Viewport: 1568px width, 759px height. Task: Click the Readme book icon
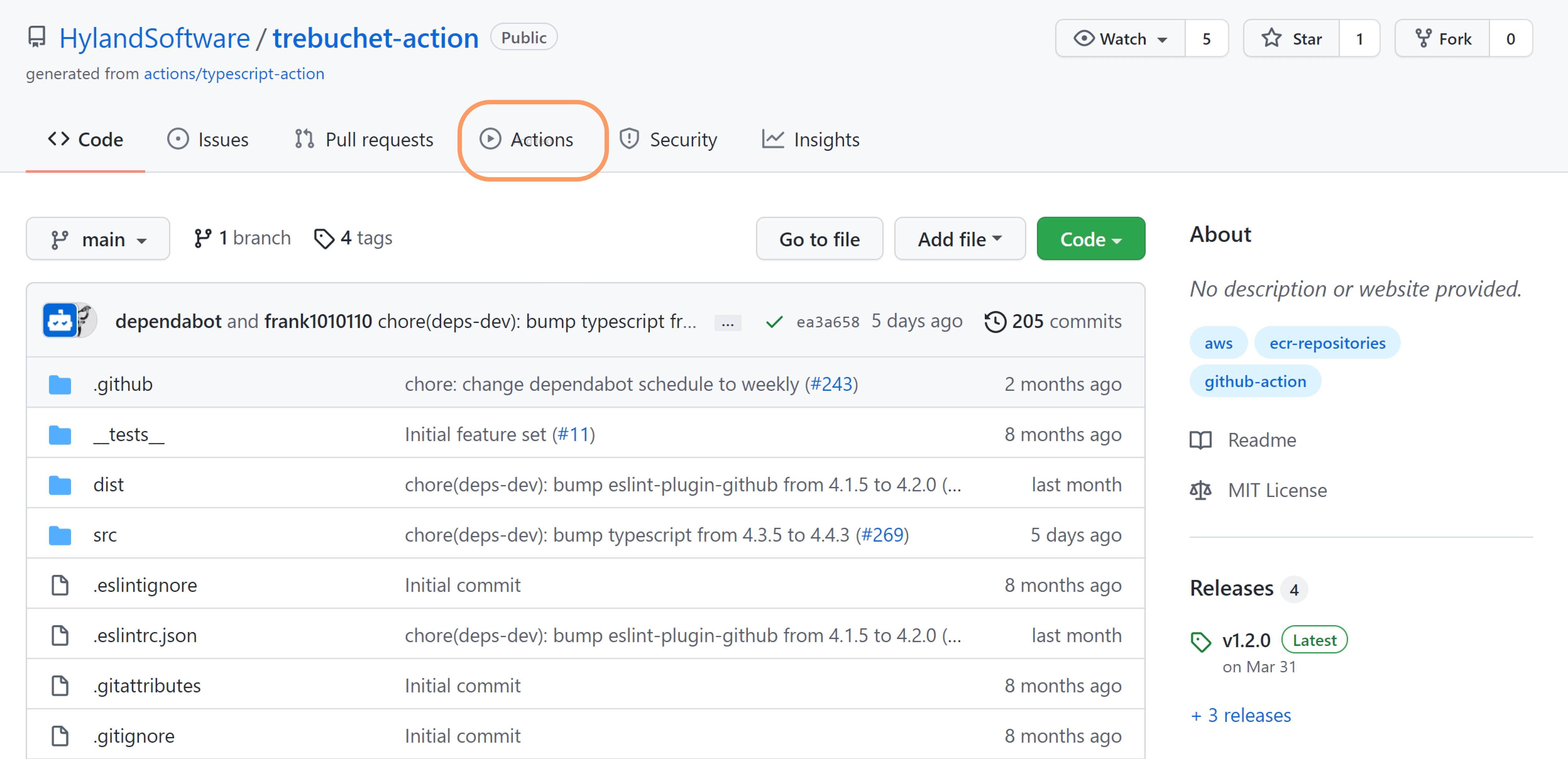click(1200, 440)
